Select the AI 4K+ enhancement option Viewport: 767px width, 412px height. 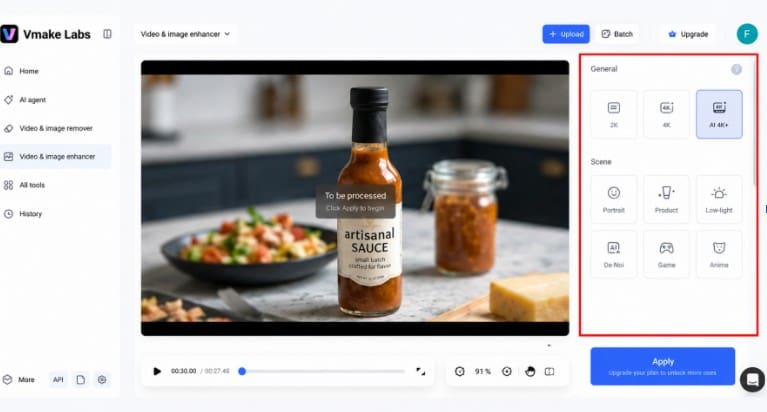click(x=719, y=114)
